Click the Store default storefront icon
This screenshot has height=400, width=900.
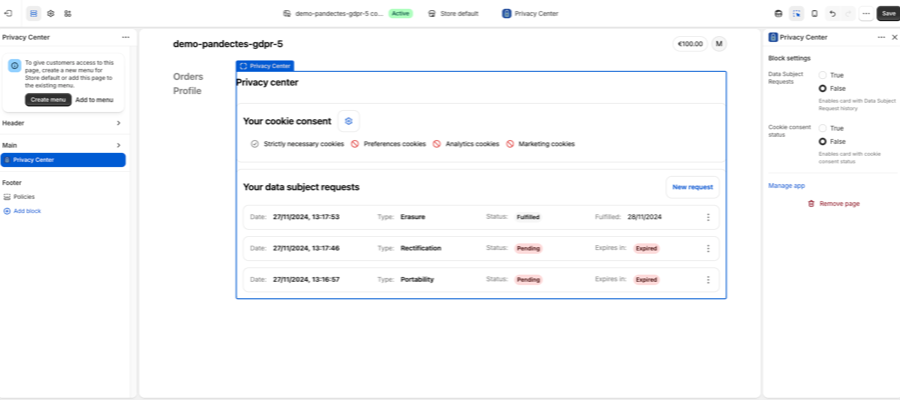tap(432, 13)
